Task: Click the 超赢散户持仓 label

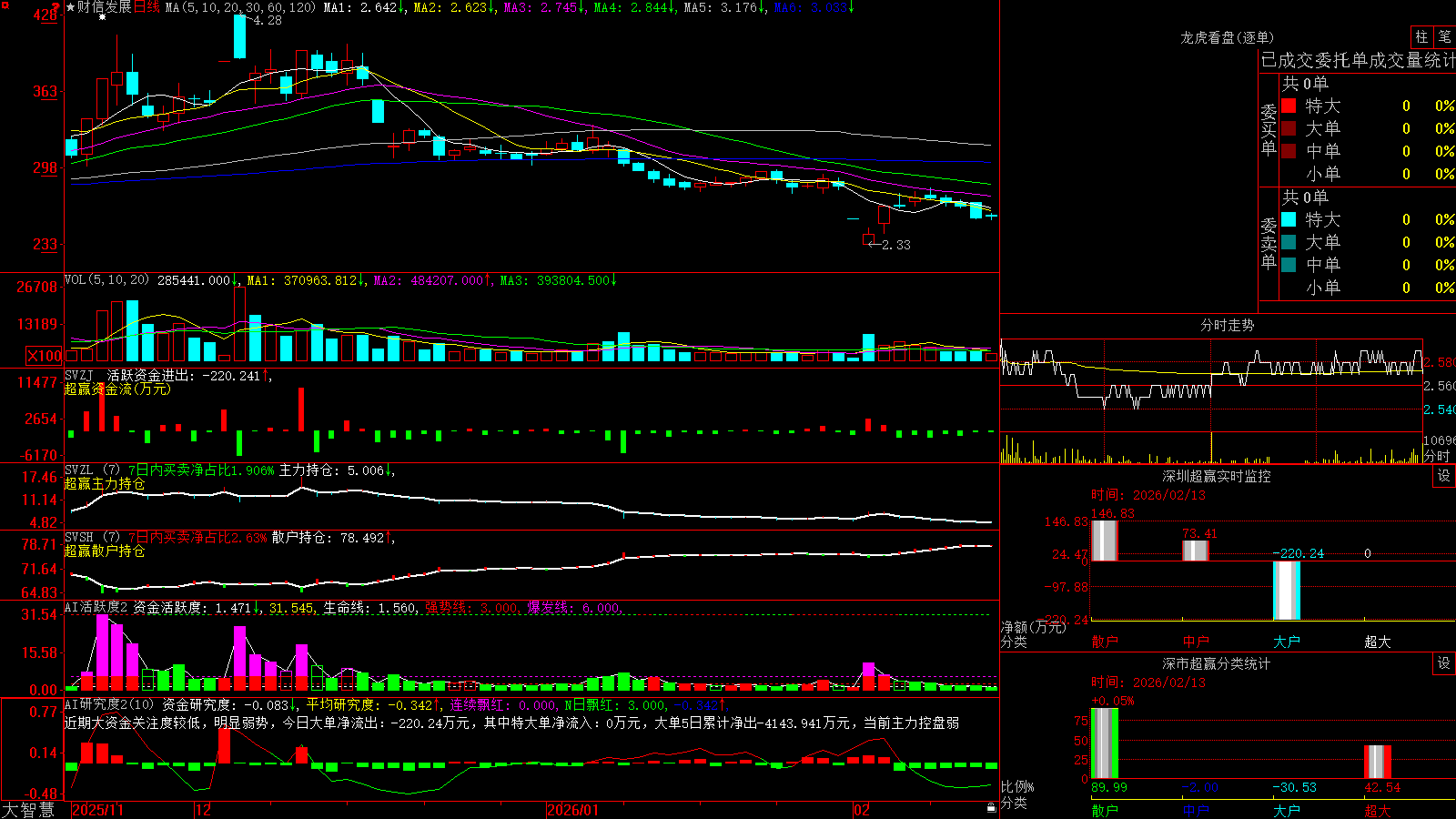Action: [105, 551]
